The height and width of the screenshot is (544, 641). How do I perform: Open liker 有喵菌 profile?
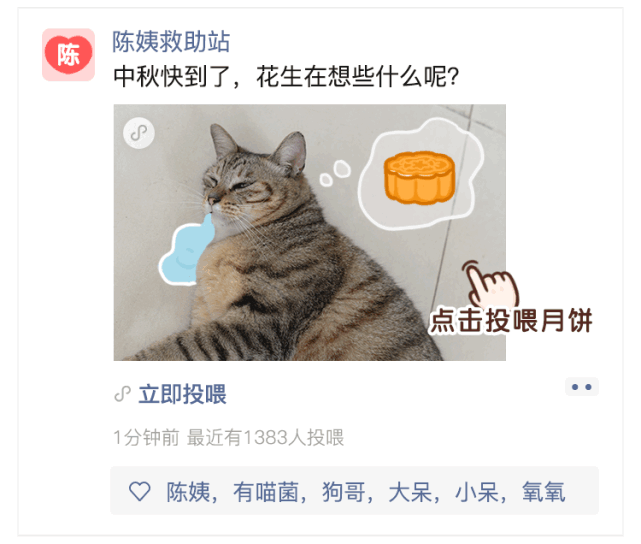click(x=267, y=491)
